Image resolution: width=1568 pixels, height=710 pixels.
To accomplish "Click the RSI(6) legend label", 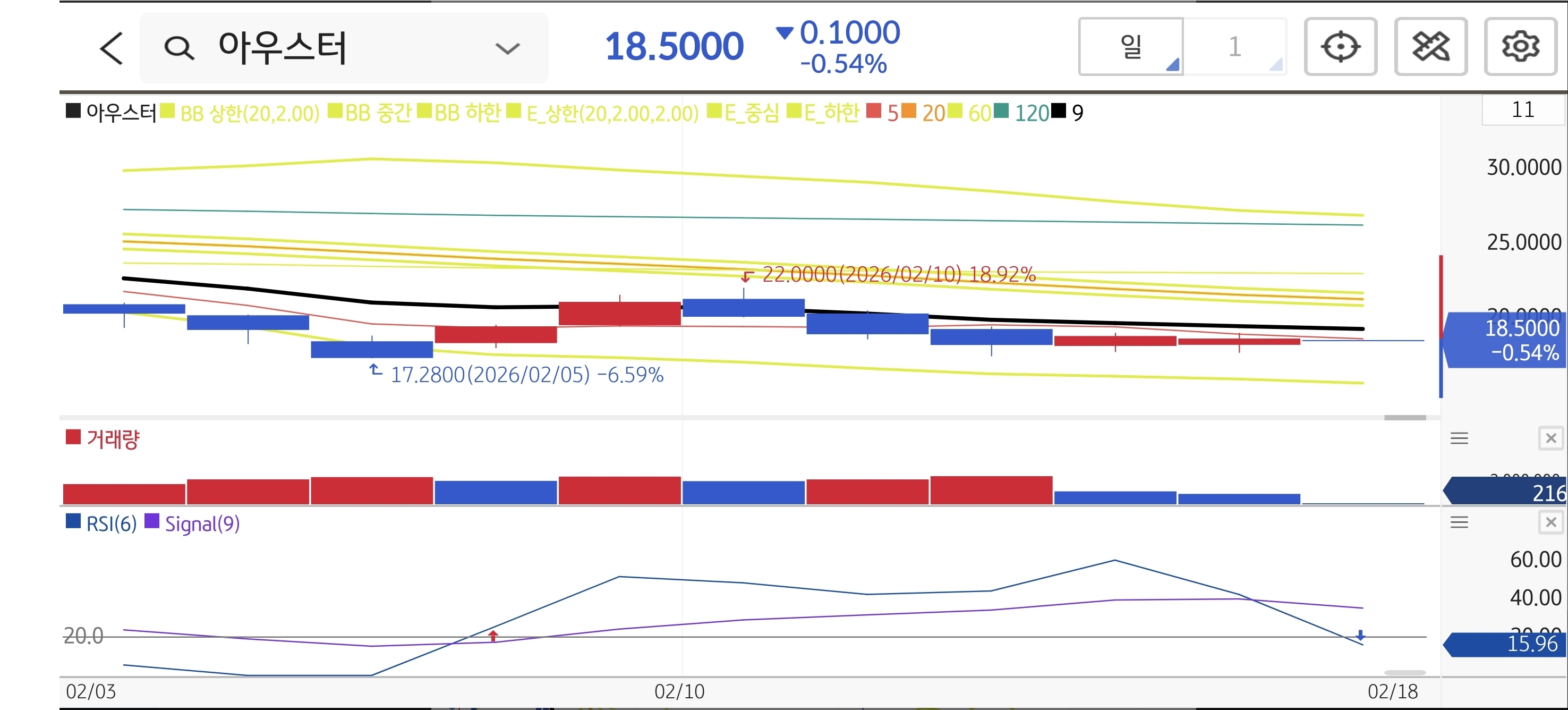I will (x=111, y=523).
